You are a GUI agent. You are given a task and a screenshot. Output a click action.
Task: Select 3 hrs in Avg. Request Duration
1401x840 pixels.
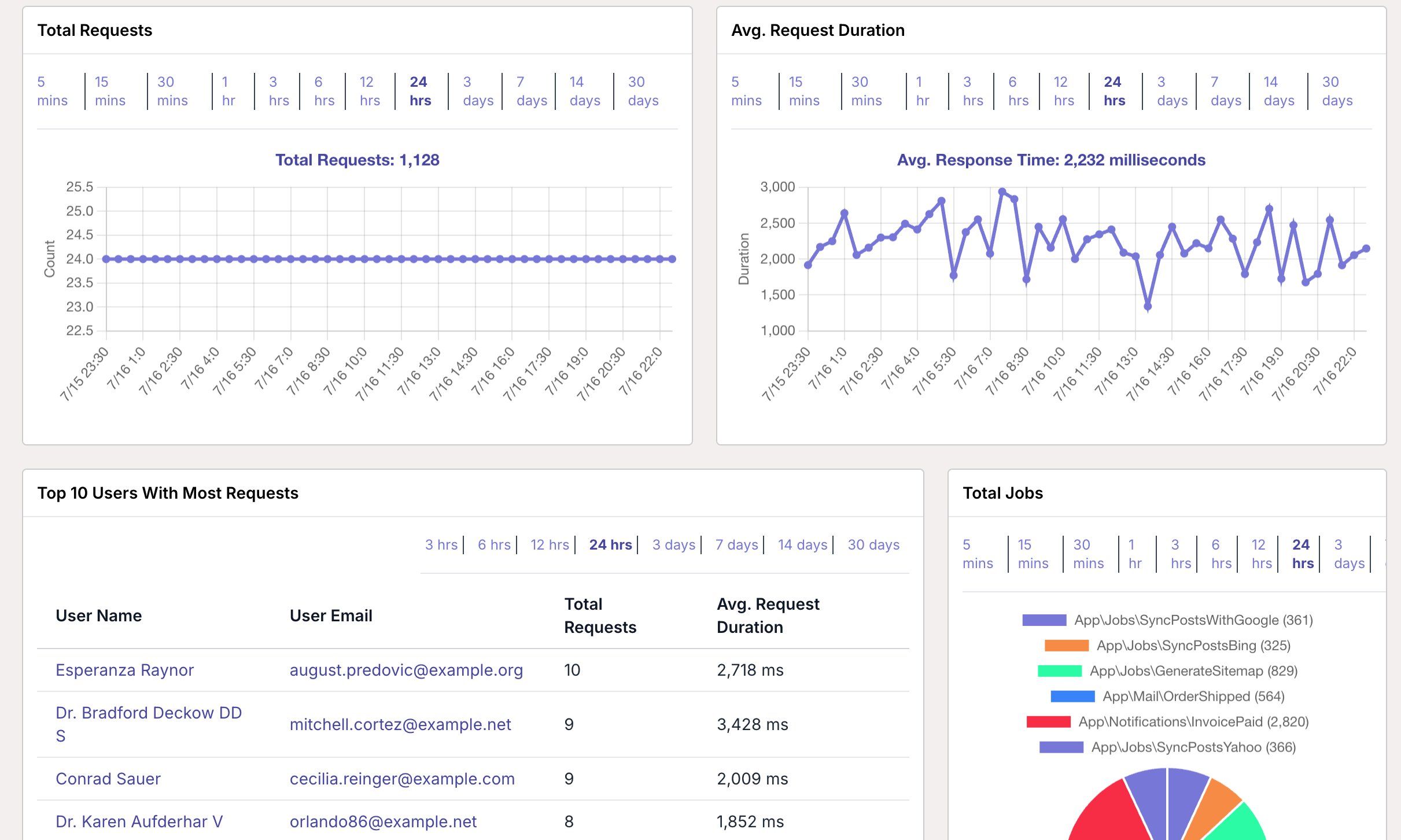click(973, 91)
